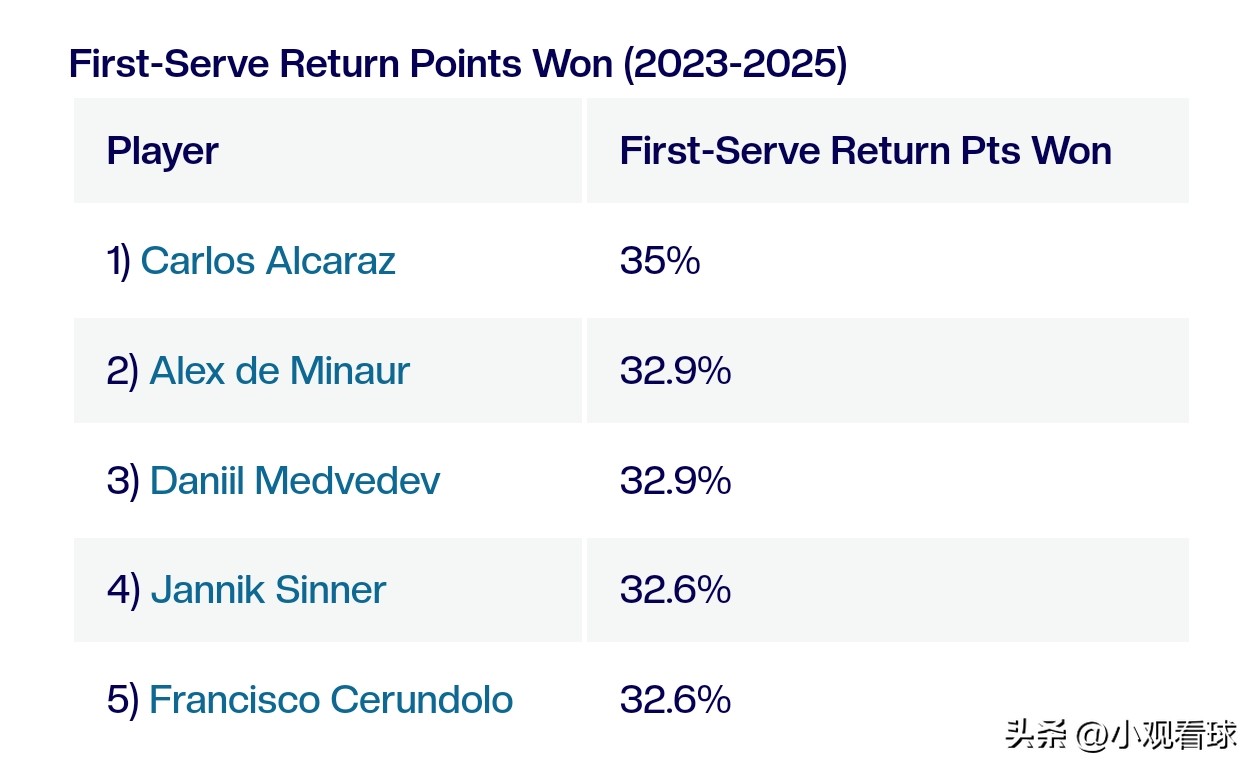Open the Carlos Alcaraz player link
This screenshot has height=773, width=1260.
[x=268, y=261]
